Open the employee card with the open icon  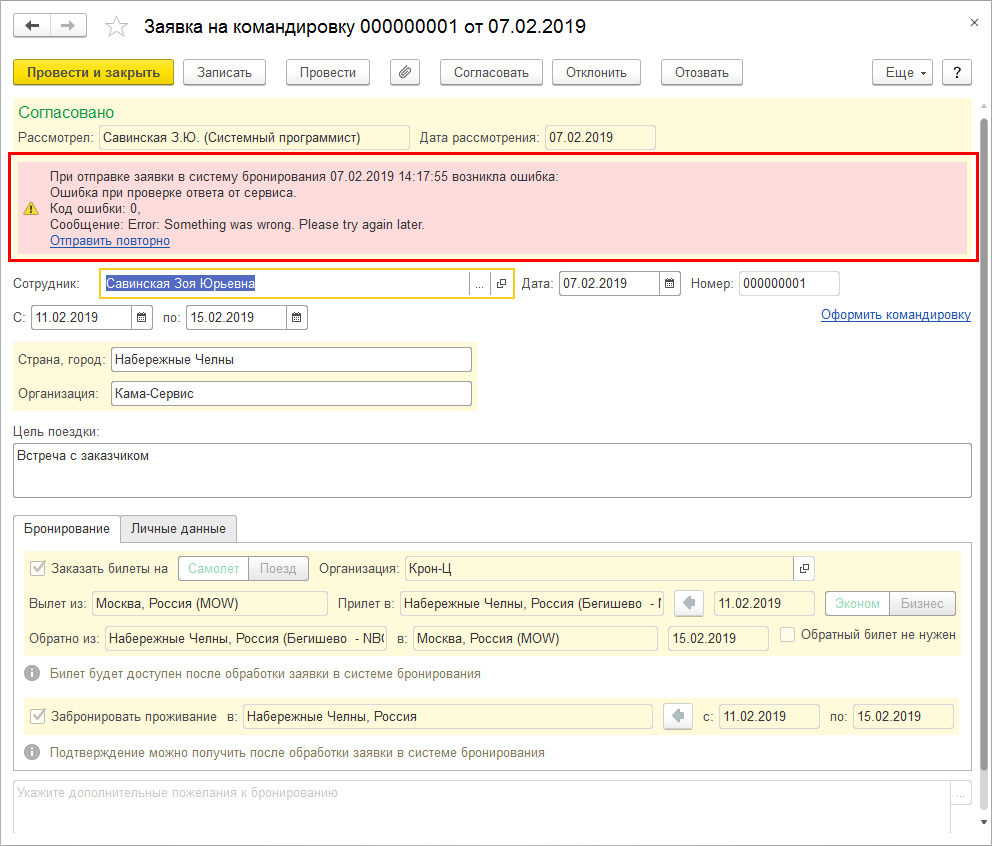click(501, 284)
